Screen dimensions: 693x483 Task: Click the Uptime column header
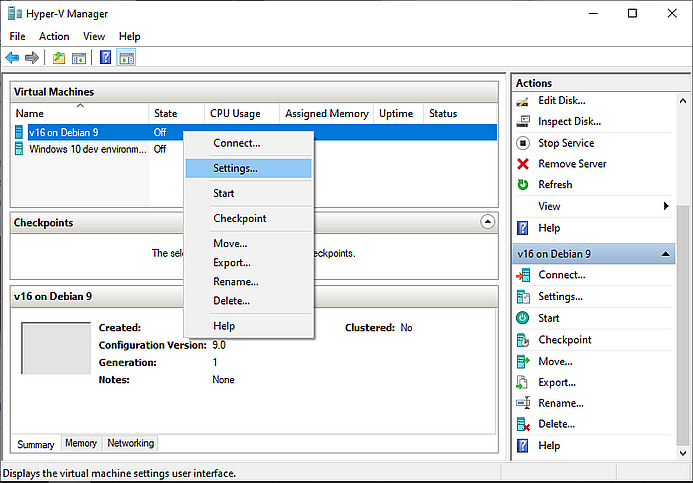pos(398,114)
